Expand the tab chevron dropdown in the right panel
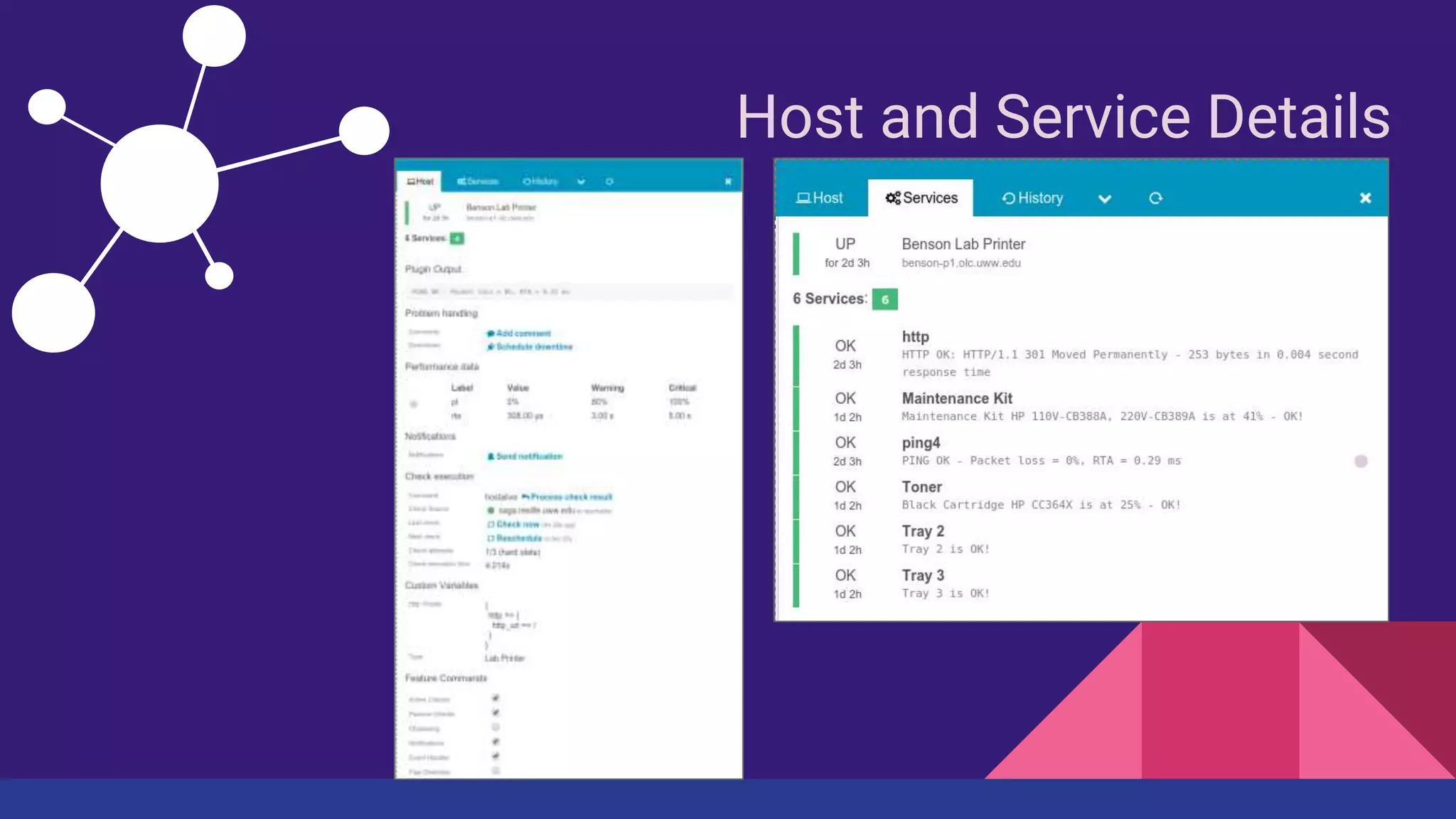 pos(1105,198)
